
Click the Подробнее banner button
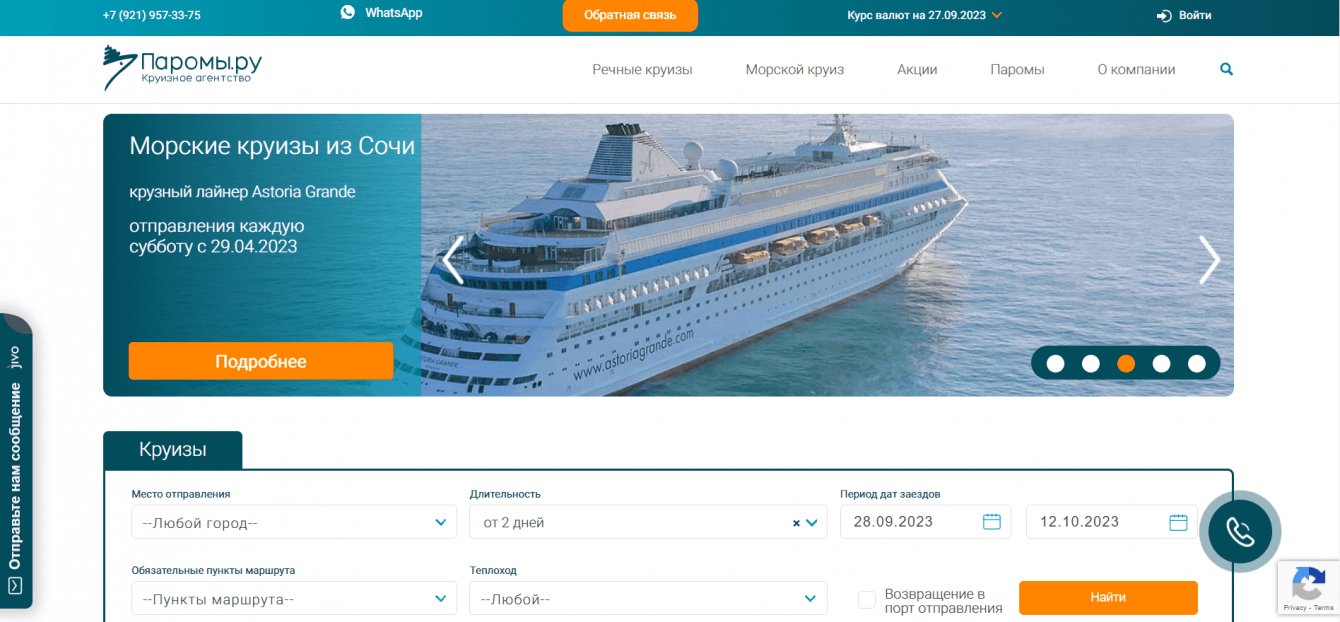point(261,361)
